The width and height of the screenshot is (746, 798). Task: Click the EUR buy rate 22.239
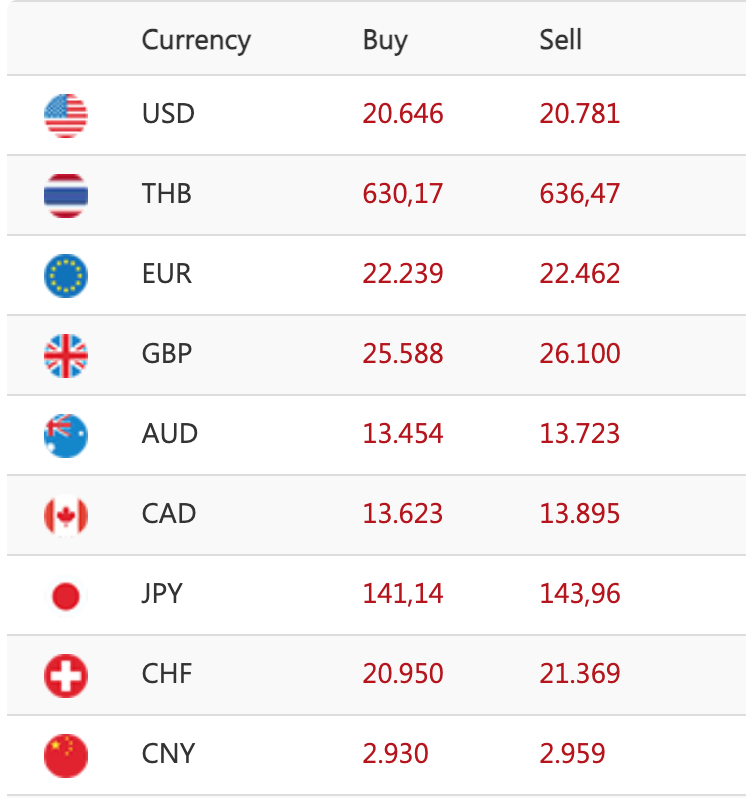point(403,274)
